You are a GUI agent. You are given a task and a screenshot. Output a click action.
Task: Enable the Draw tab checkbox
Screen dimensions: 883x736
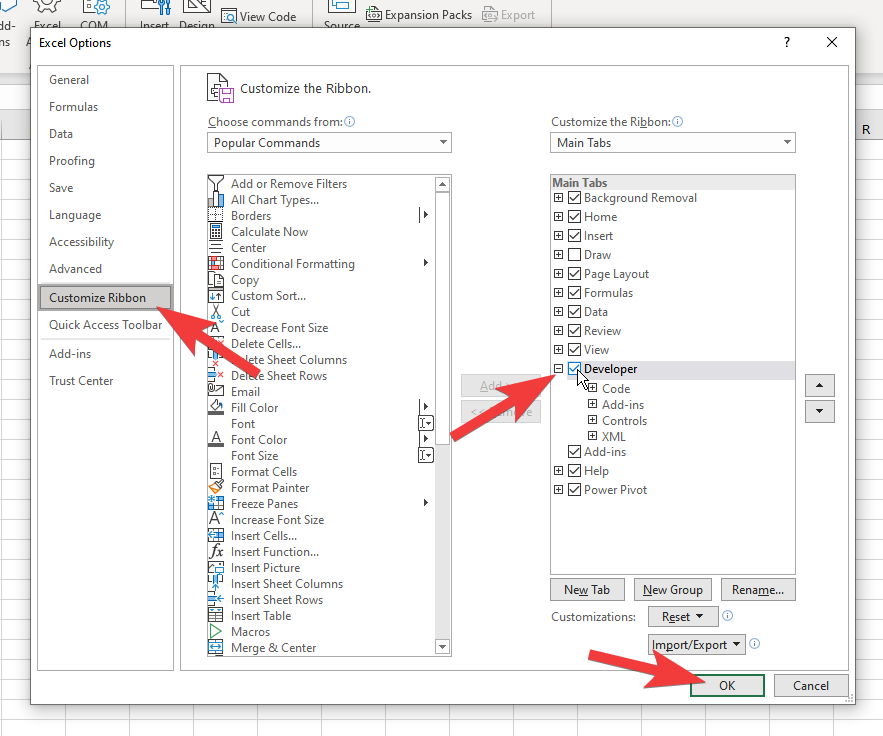(574, 255)
